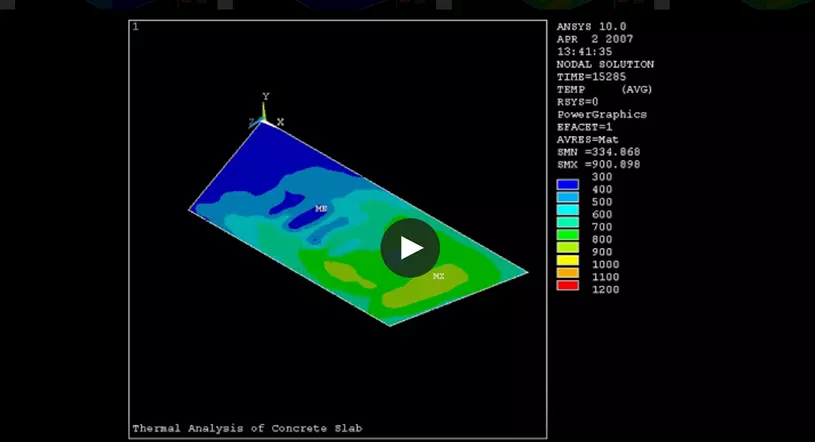Click the cyan 500 legend swatch

(568, 210)
